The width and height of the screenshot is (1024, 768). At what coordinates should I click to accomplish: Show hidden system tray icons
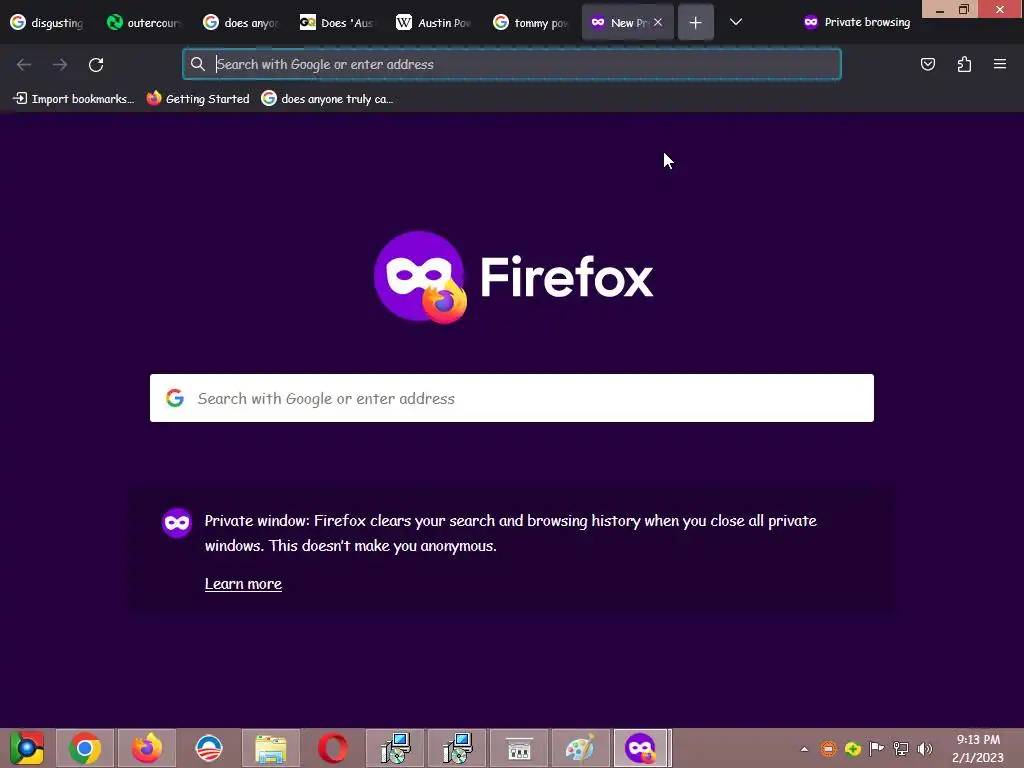805,749
